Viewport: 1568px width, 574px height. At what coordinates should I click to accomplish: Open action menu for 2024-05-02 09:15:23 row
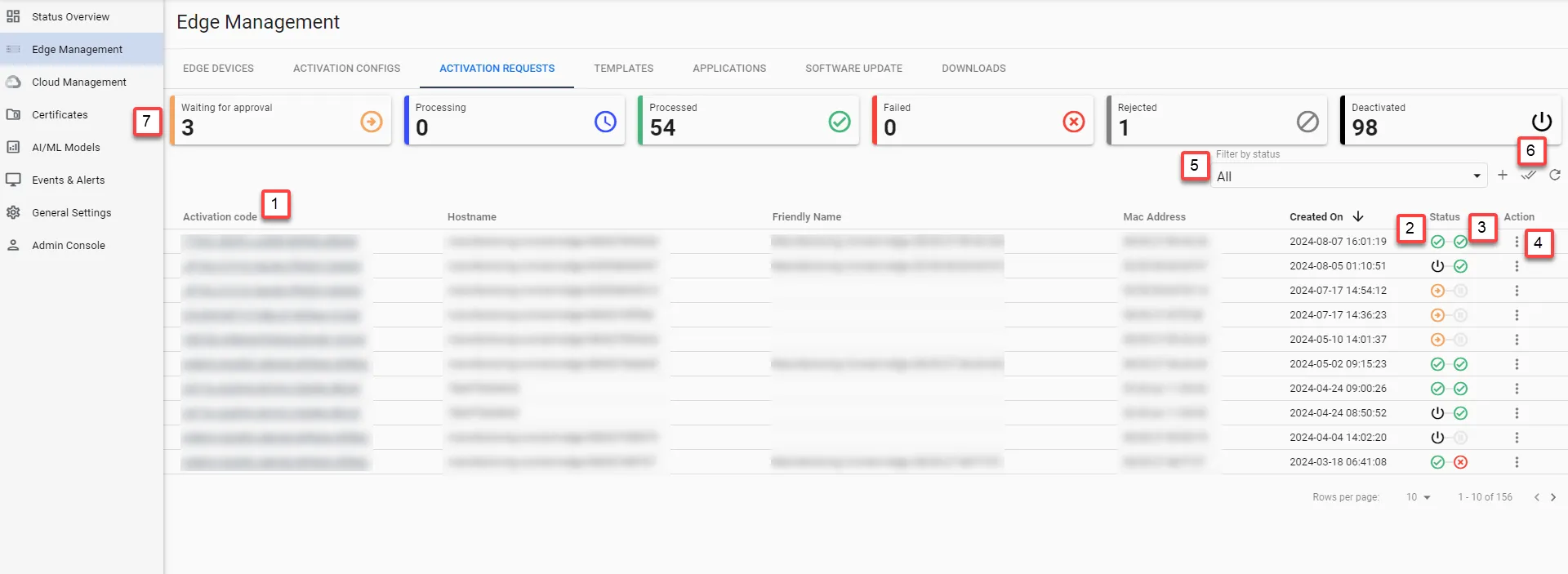(x=1517, y=364)
